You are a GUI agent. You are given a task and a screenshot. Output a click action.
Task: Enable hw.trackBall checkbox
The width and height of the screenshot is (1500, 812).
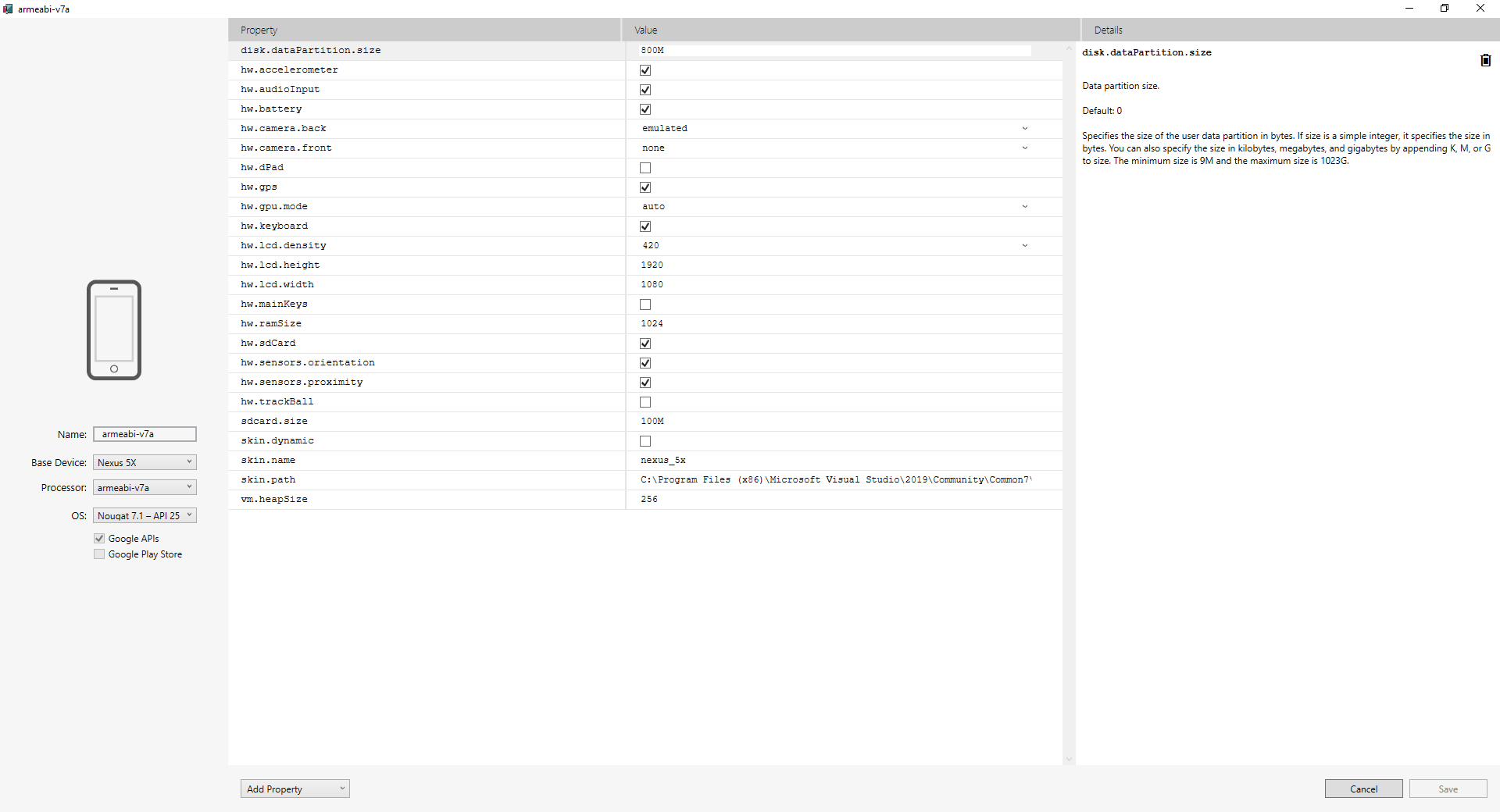click(645, 402)
